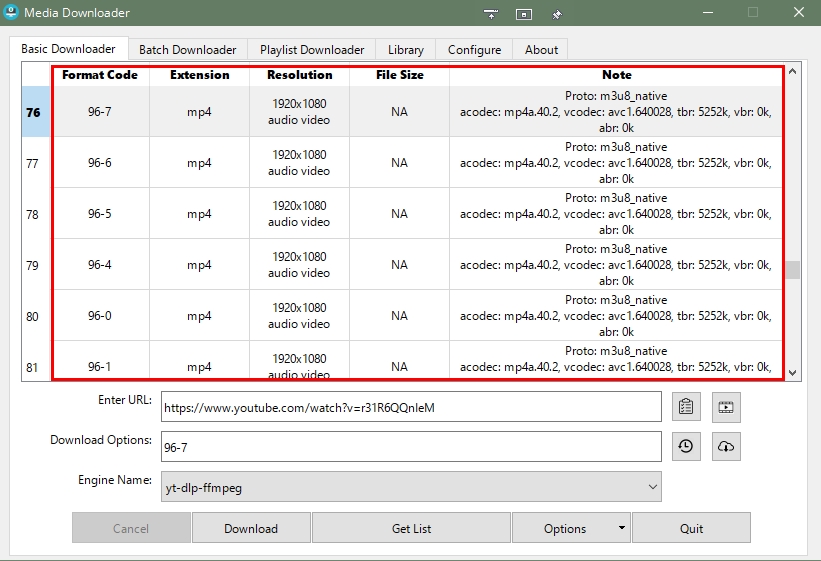Image resolution: width=821 pixels, height=561 pixels.
Task: Go to the Library tab
Action: (x=406, y=50)
